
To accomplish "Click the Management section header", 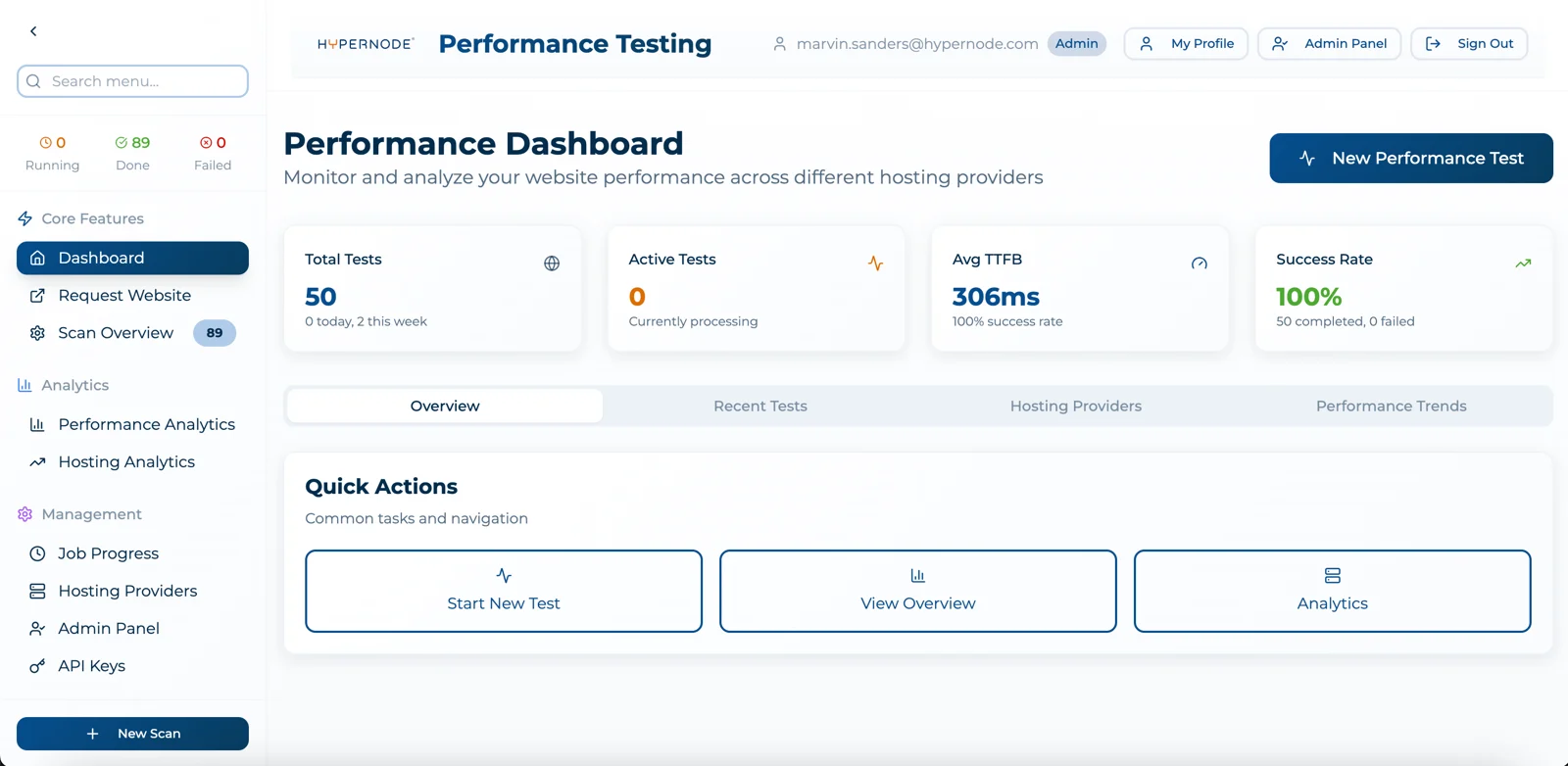I will (91, 514).
